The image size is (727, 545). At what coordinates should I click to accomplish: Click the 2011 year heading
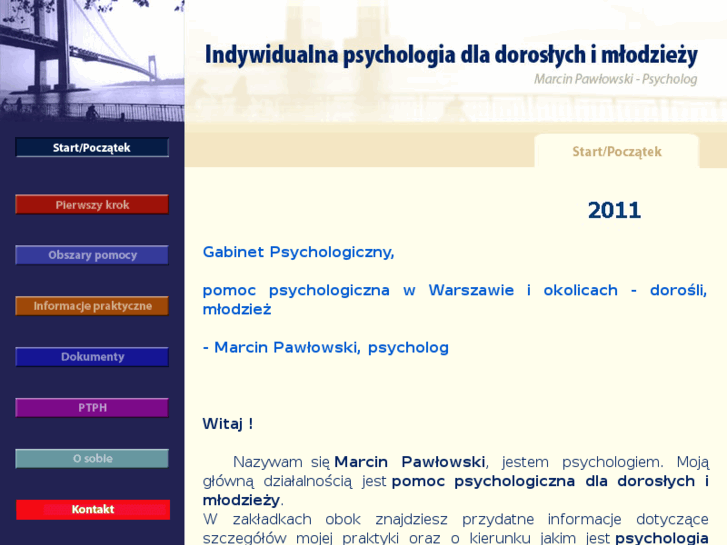614,210
